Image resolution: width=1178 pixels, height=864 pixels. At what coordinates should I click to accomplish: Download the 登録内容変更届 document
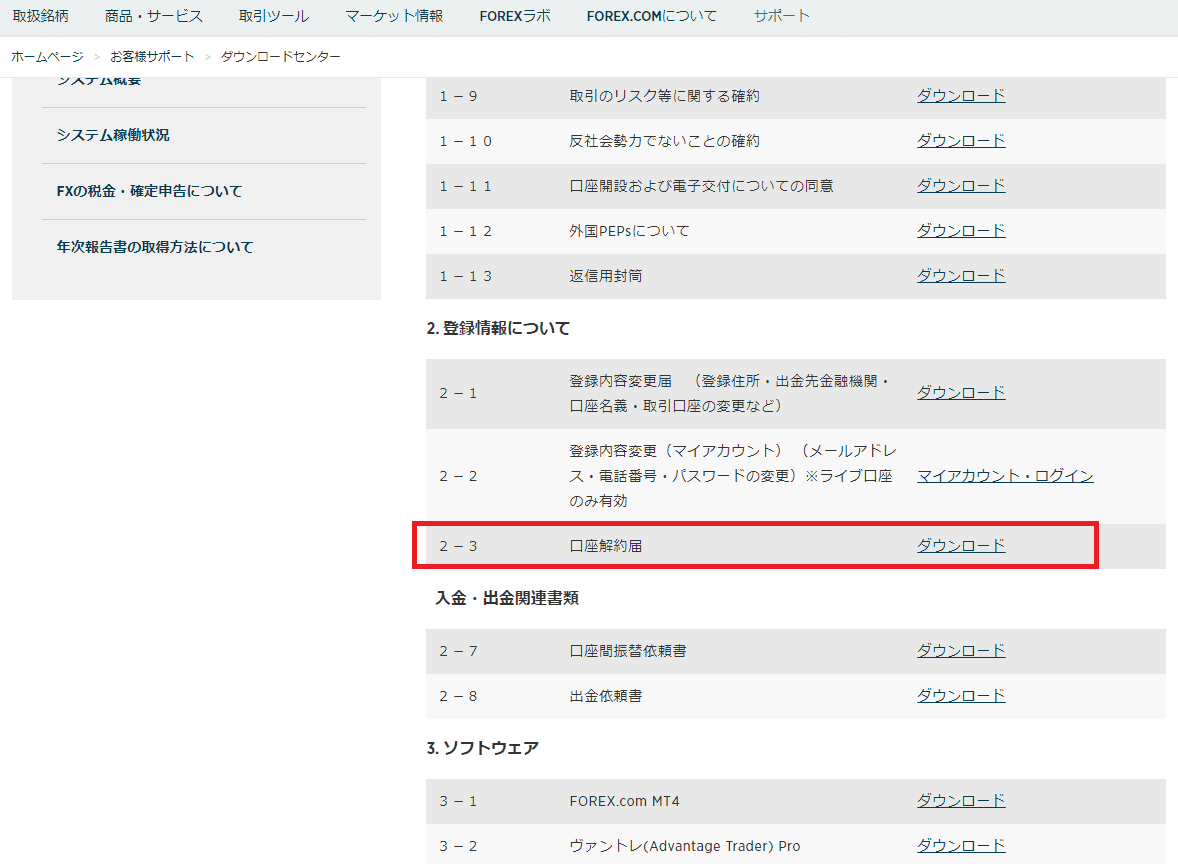pyautogui.click(x=961, y=393)
